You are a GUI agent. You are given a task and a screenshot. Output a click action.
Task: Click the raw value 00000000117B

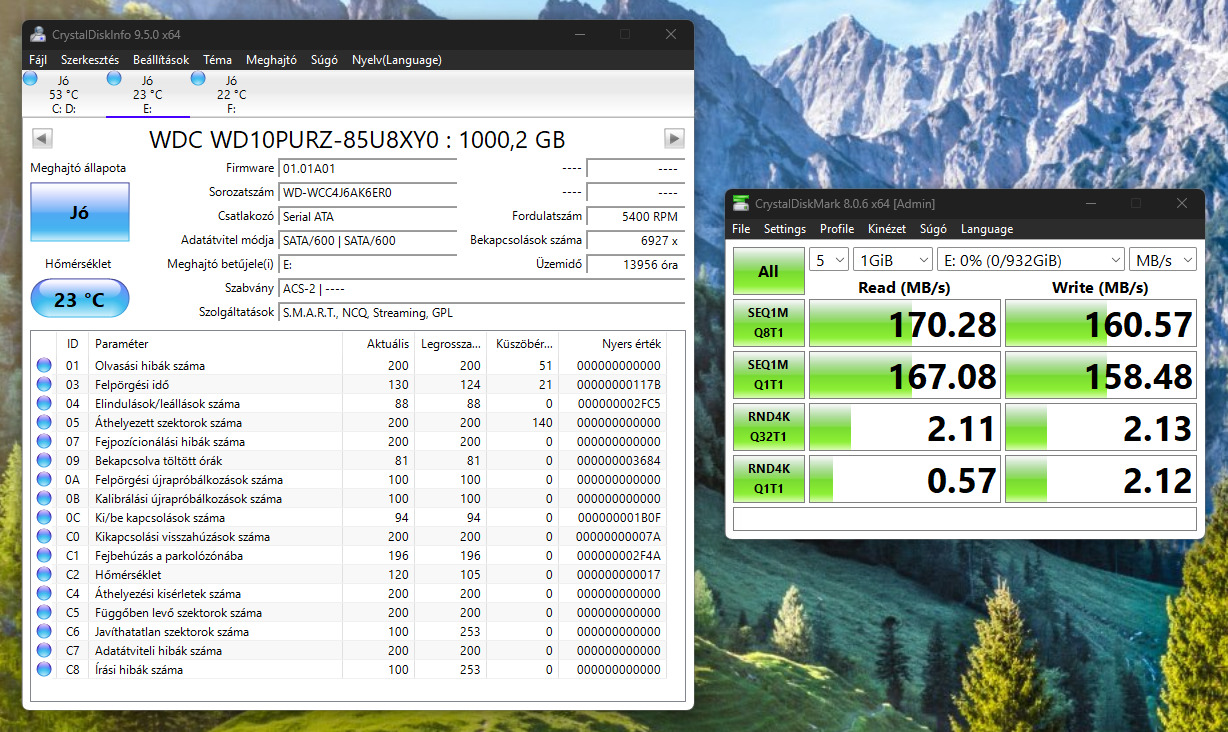(x=619, y=385)
